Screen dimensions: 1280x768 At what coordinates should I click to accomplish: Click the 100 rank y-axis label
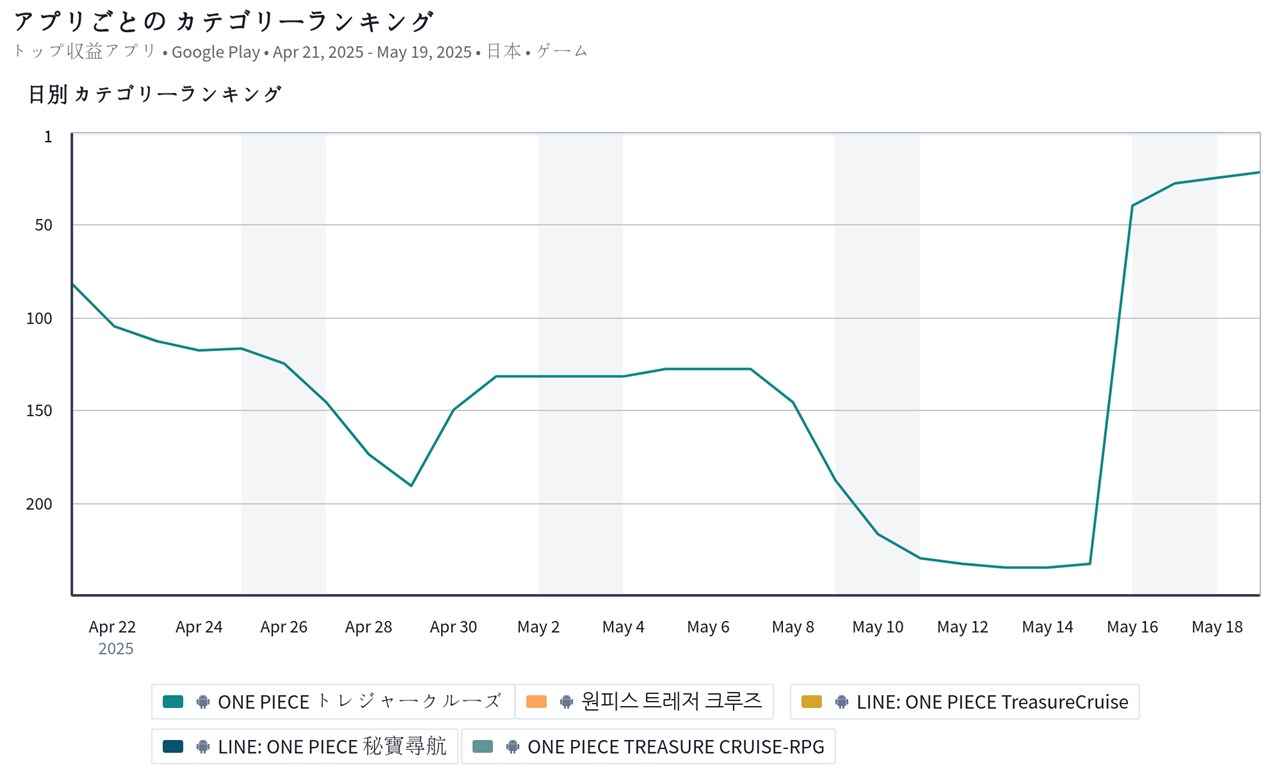(x=41, y=318)
